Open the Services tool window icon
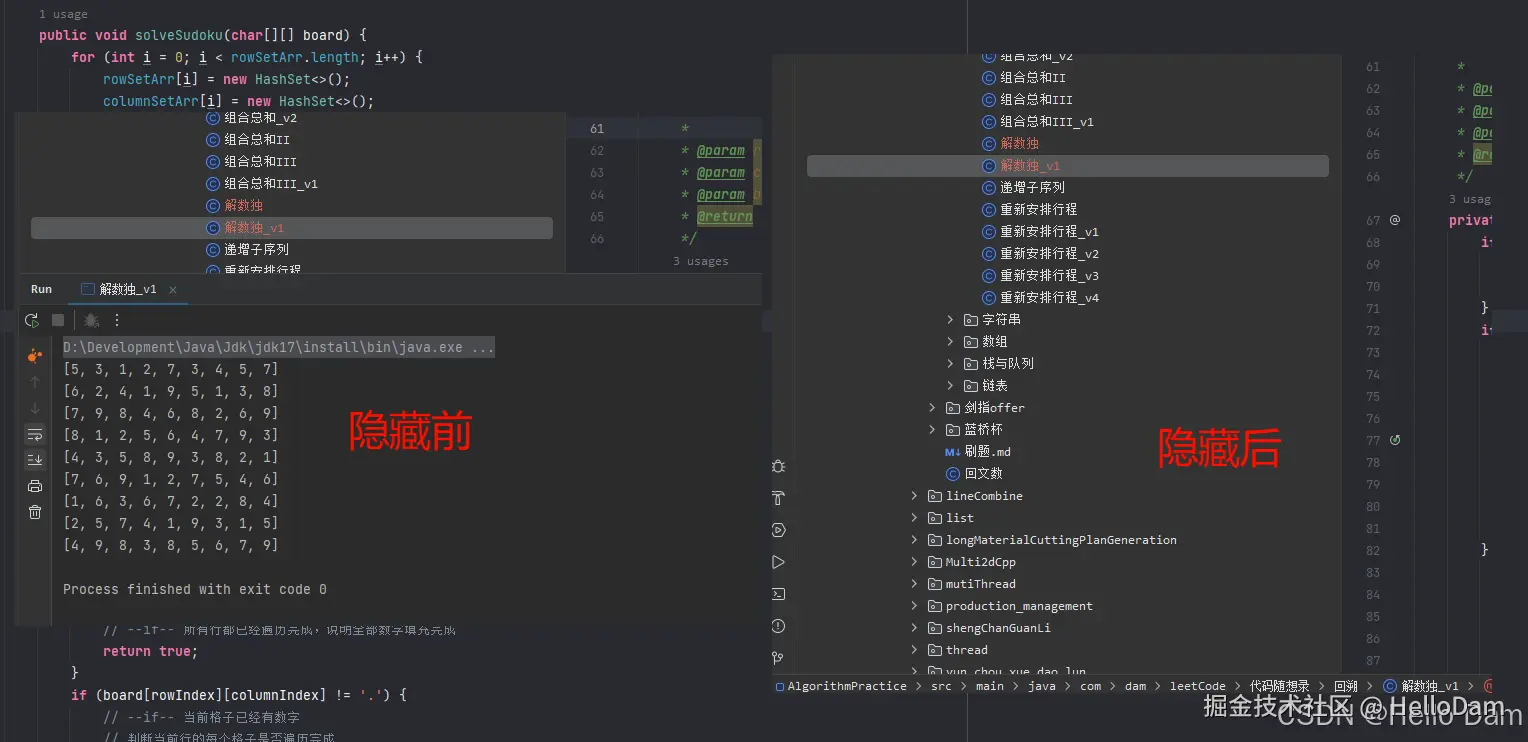The image size is (1528, 742). (779, 530)
